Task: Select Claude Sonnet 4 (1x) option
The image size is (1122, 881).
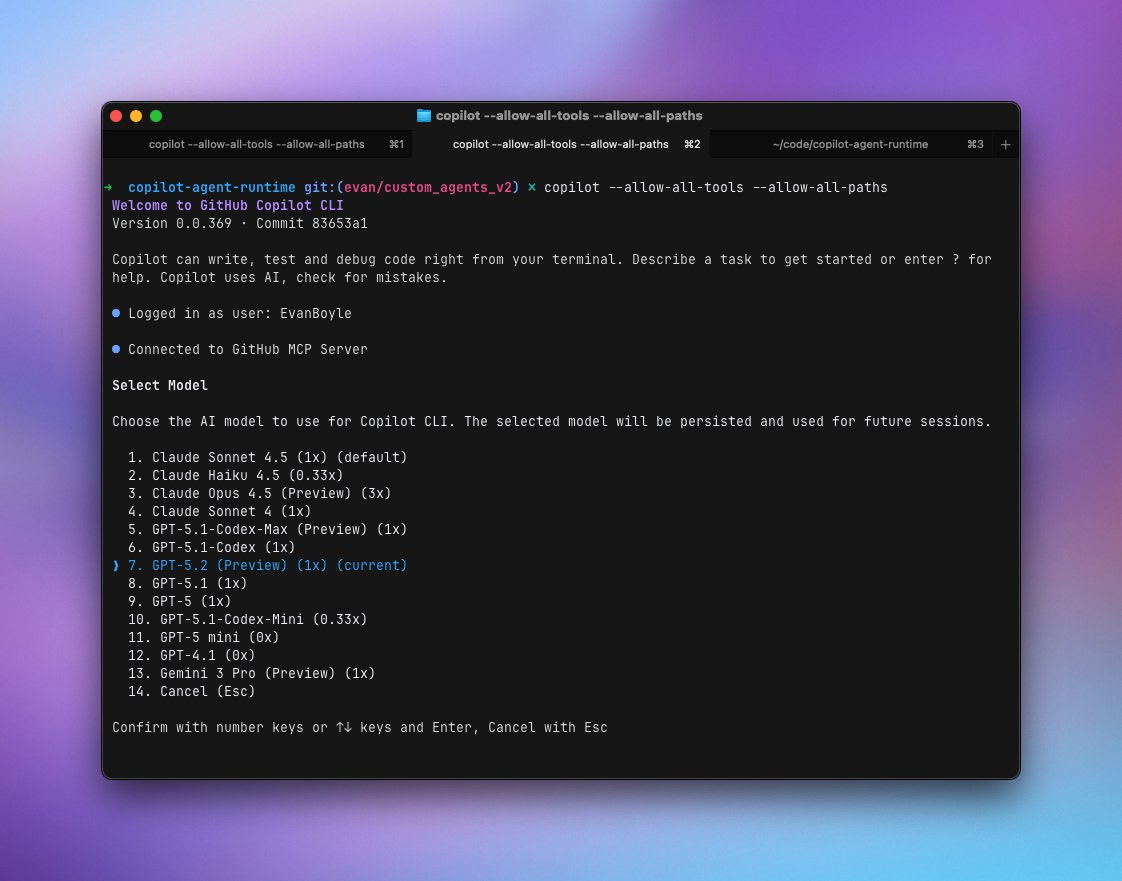Action: [x=220, y=511]
